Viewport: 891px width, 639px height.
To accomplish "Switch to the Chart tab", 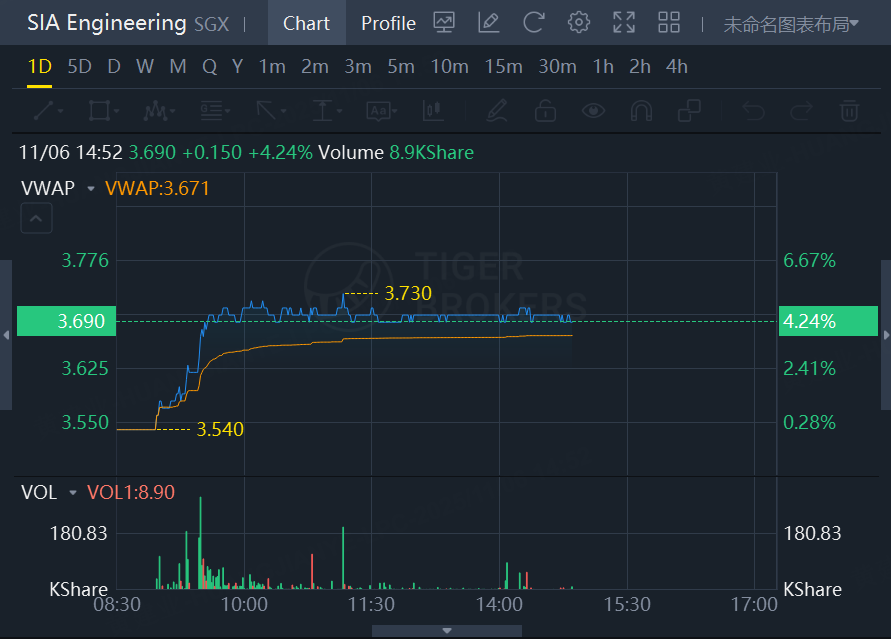I will pyautogui.click(x=306, y=23).
